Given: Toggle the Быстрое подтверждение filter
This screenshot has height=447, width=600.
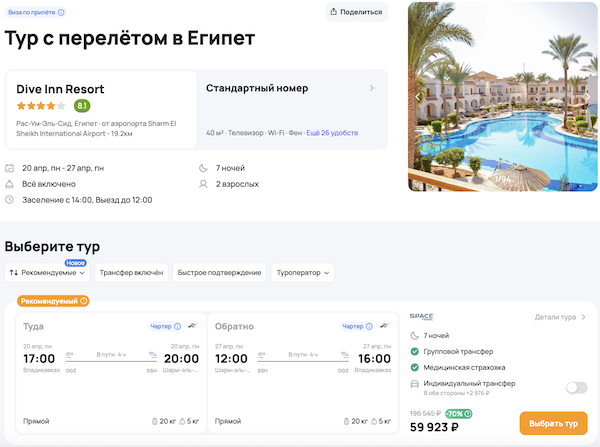Looking at the screenshot, I should point(219,272).
